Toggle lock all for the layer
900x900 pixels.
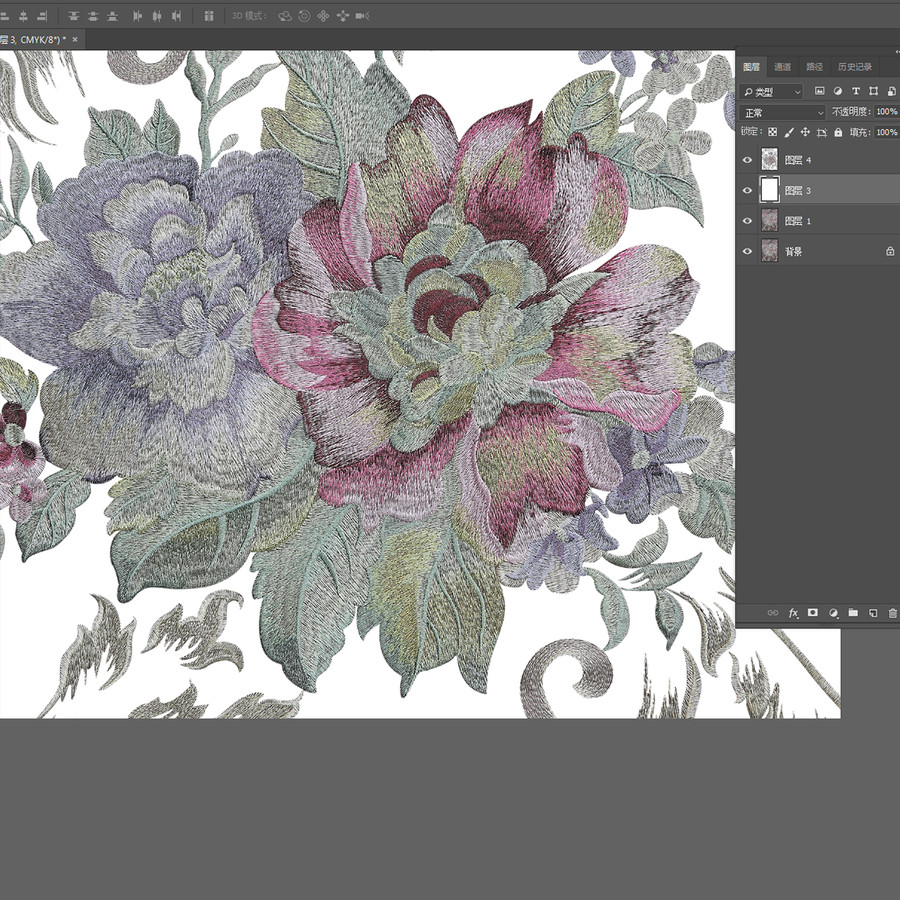pos(838,132)
